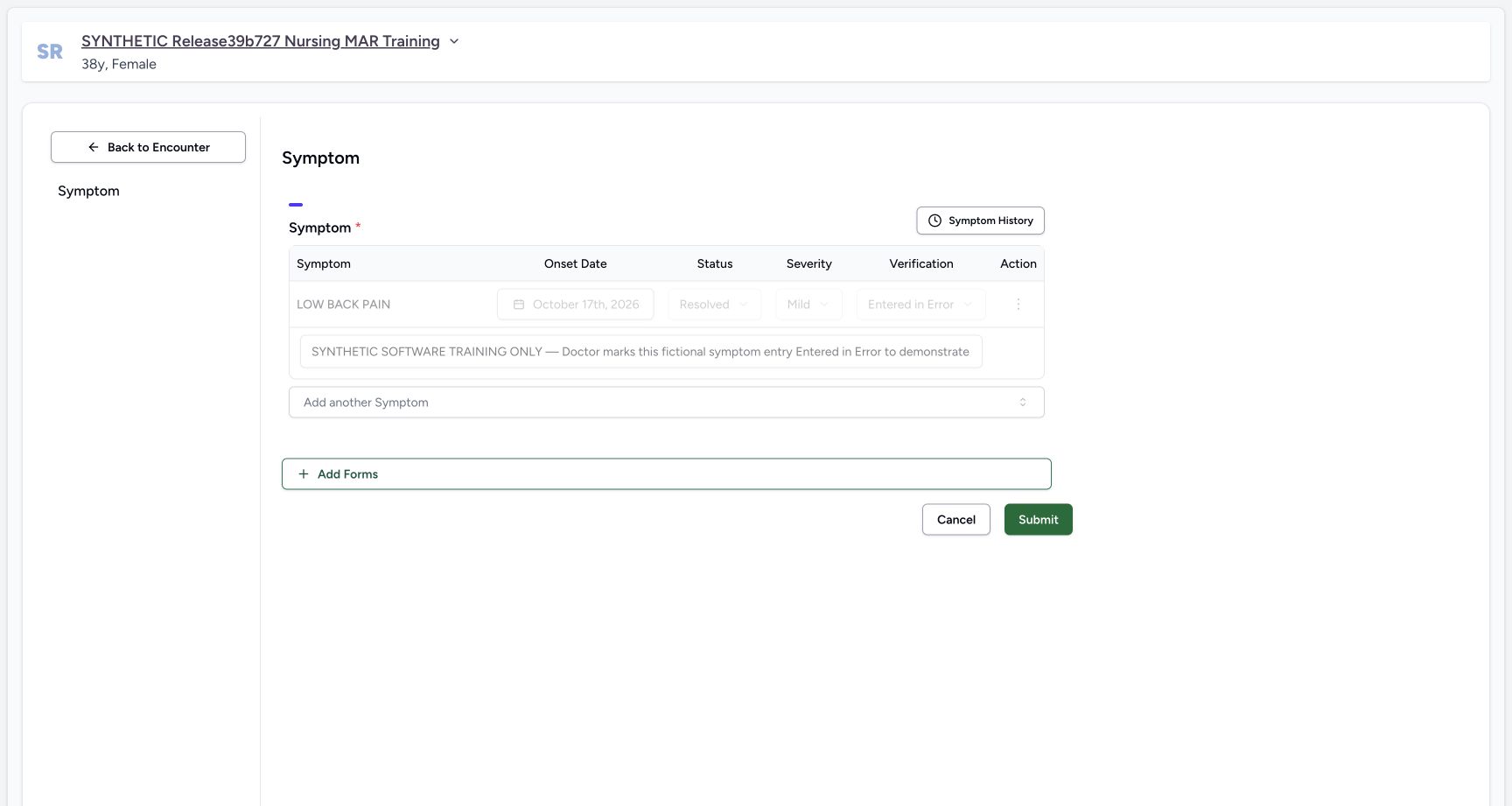Click the Add Forms button
The width and height of the screenshot is (1512, 806).
pos(667,474)
